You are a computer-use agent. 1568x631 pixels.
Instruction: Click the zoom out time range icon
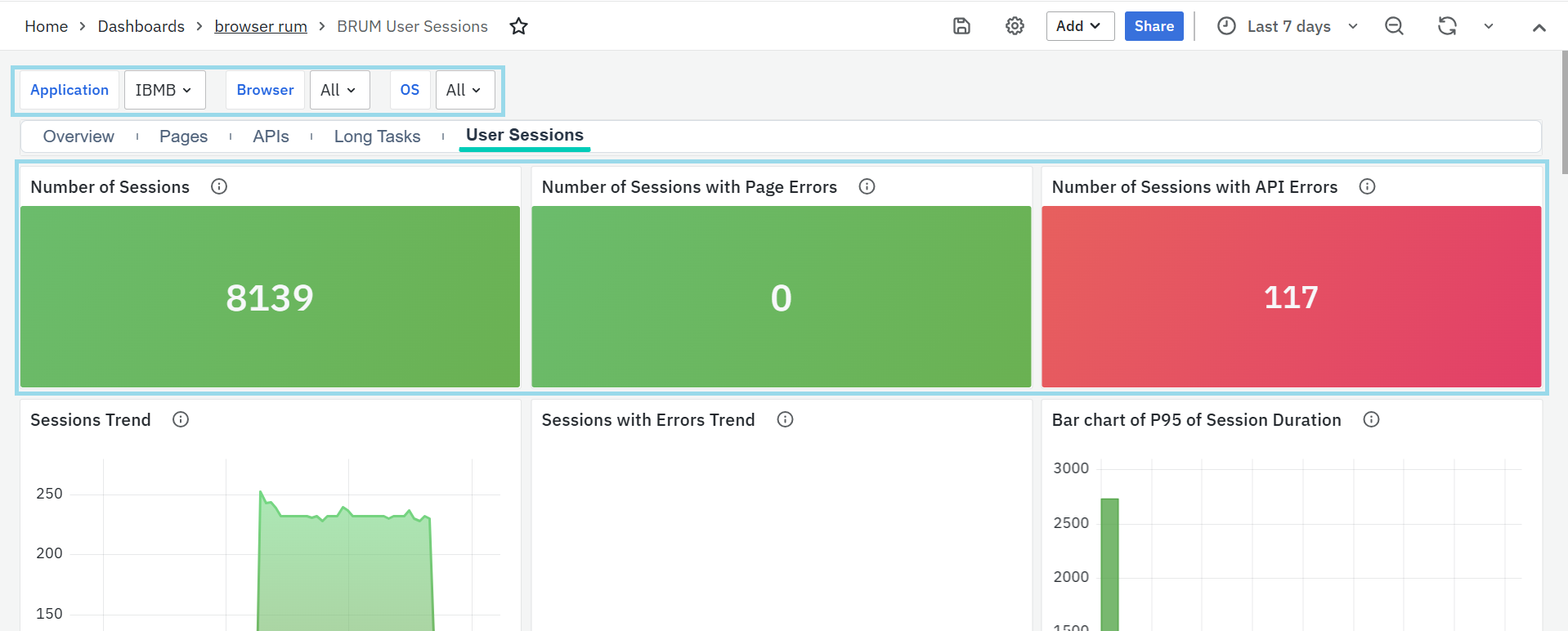pos(1394,26)
